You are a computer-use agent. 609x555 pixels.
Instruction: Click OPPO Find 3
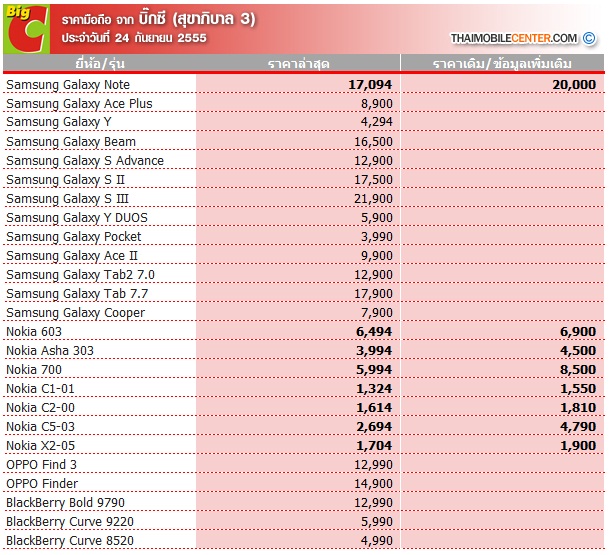pyautogui.click(x=42, y=465)
